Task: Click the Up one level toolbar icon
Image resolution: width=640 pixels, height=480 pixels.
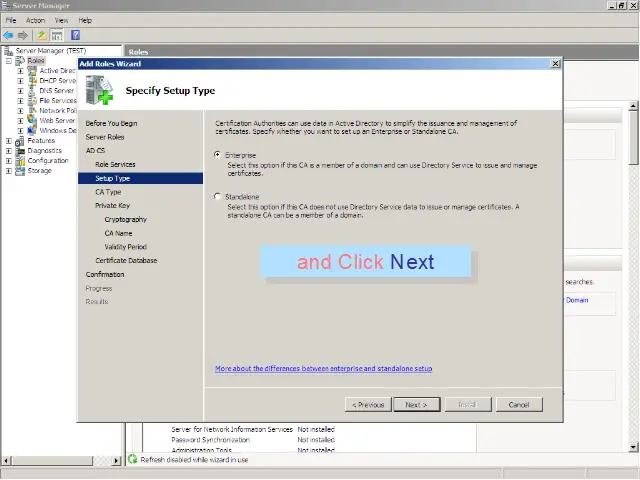Action: click(x=42, y=36)
